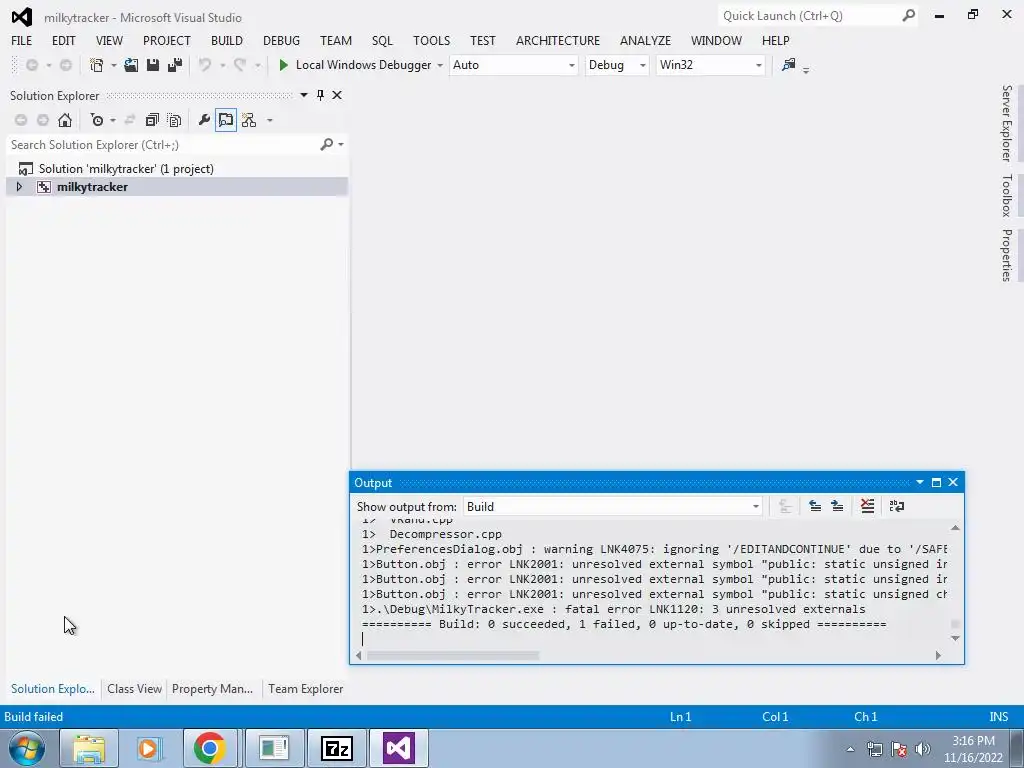Screen dimensions: 1024x768
Task: Open the debugger target dropdown arrow
Action: click(440, 65)
